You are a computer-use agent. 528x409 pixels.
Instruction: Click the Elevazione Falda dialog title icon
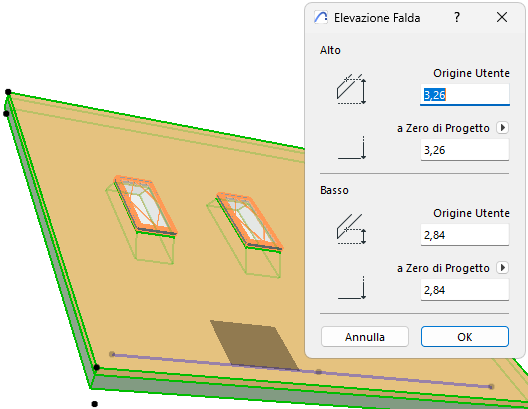point(321,17)
